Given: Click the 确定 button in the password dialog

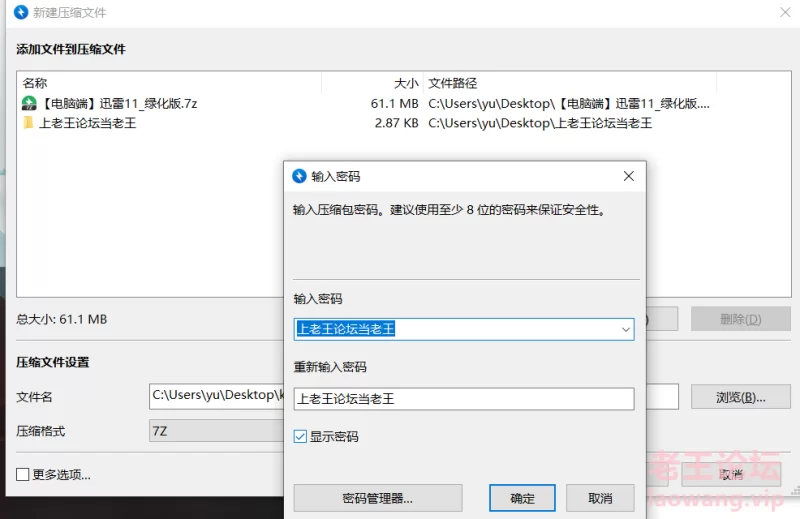Looking at the screenshot, I should click(x=522, y=498).
